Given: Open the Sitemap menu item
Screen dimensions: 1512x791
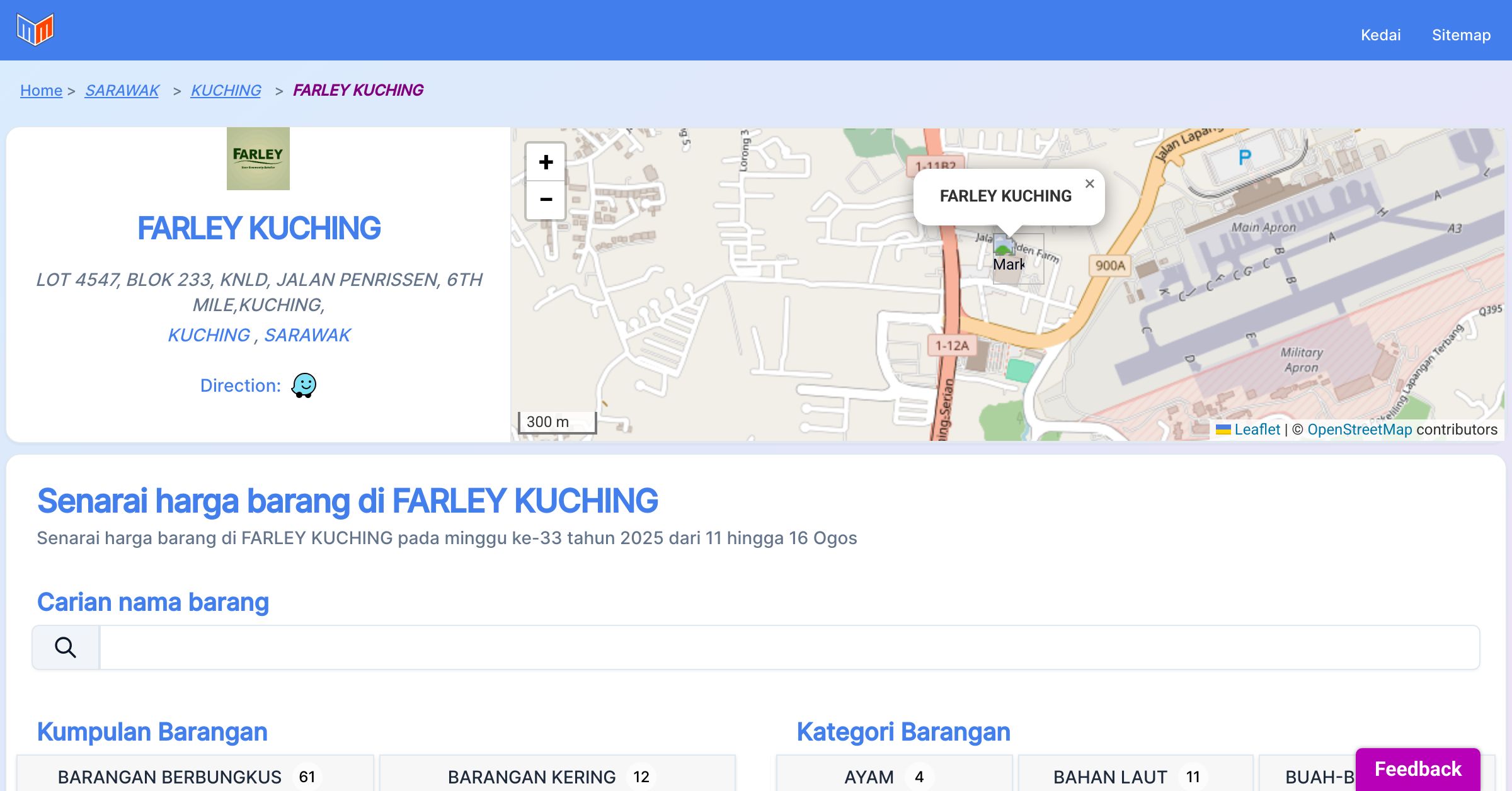Looking at the screenshot, I should point(1461,35).
